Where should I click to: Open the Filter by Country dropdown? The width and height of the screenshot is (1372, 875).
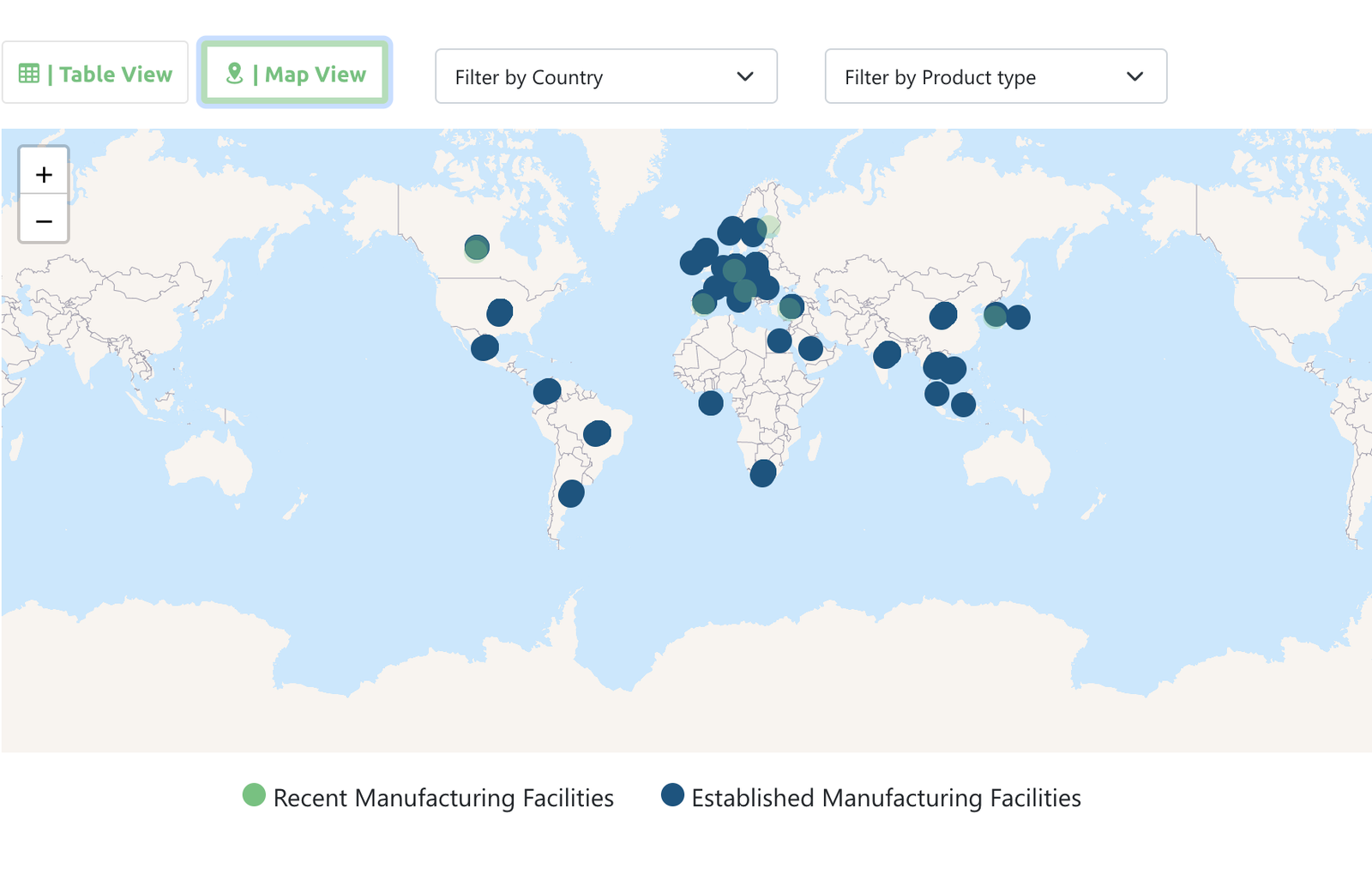pos(606,76)
